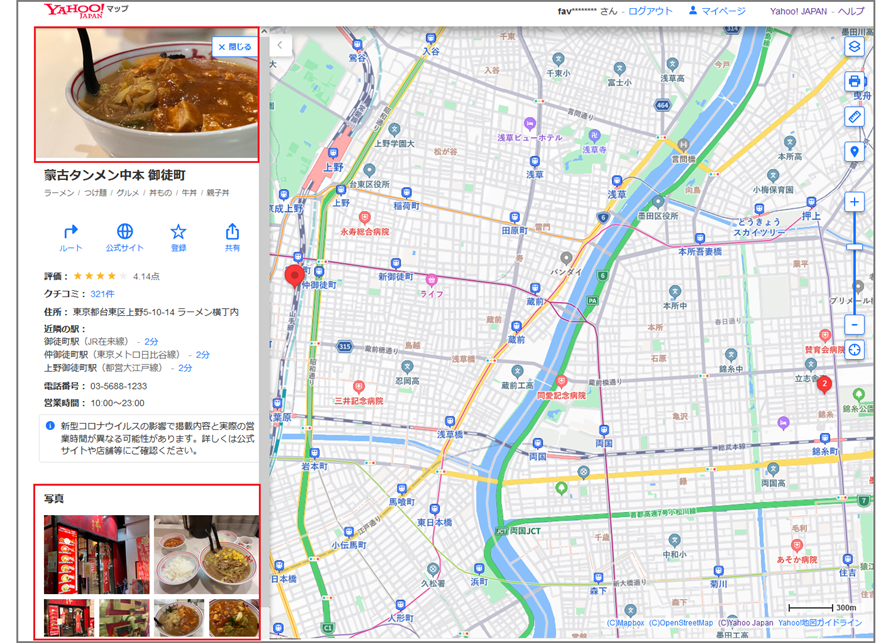Open the storefront photo thumbnail
The image size is (886, 643).
pyautogui.click(x=97, y=554)
